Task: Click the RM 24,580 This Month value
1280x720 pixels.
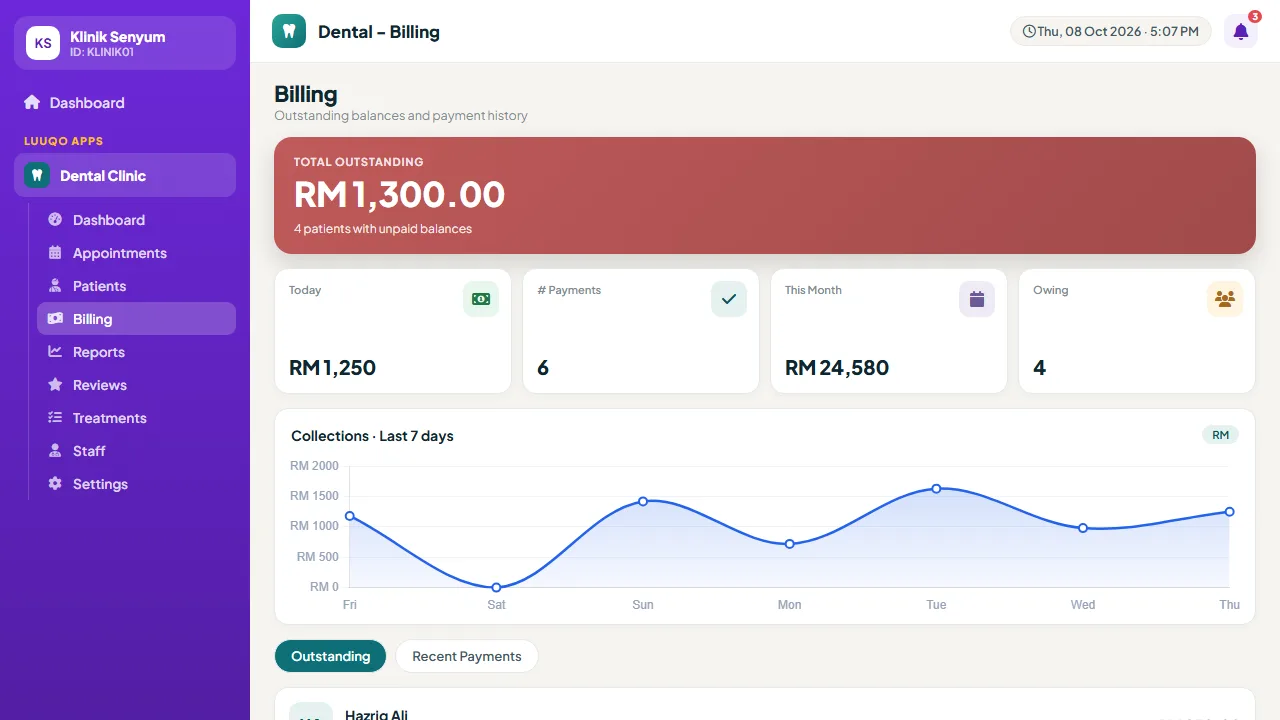Action: tap(837, 368)
